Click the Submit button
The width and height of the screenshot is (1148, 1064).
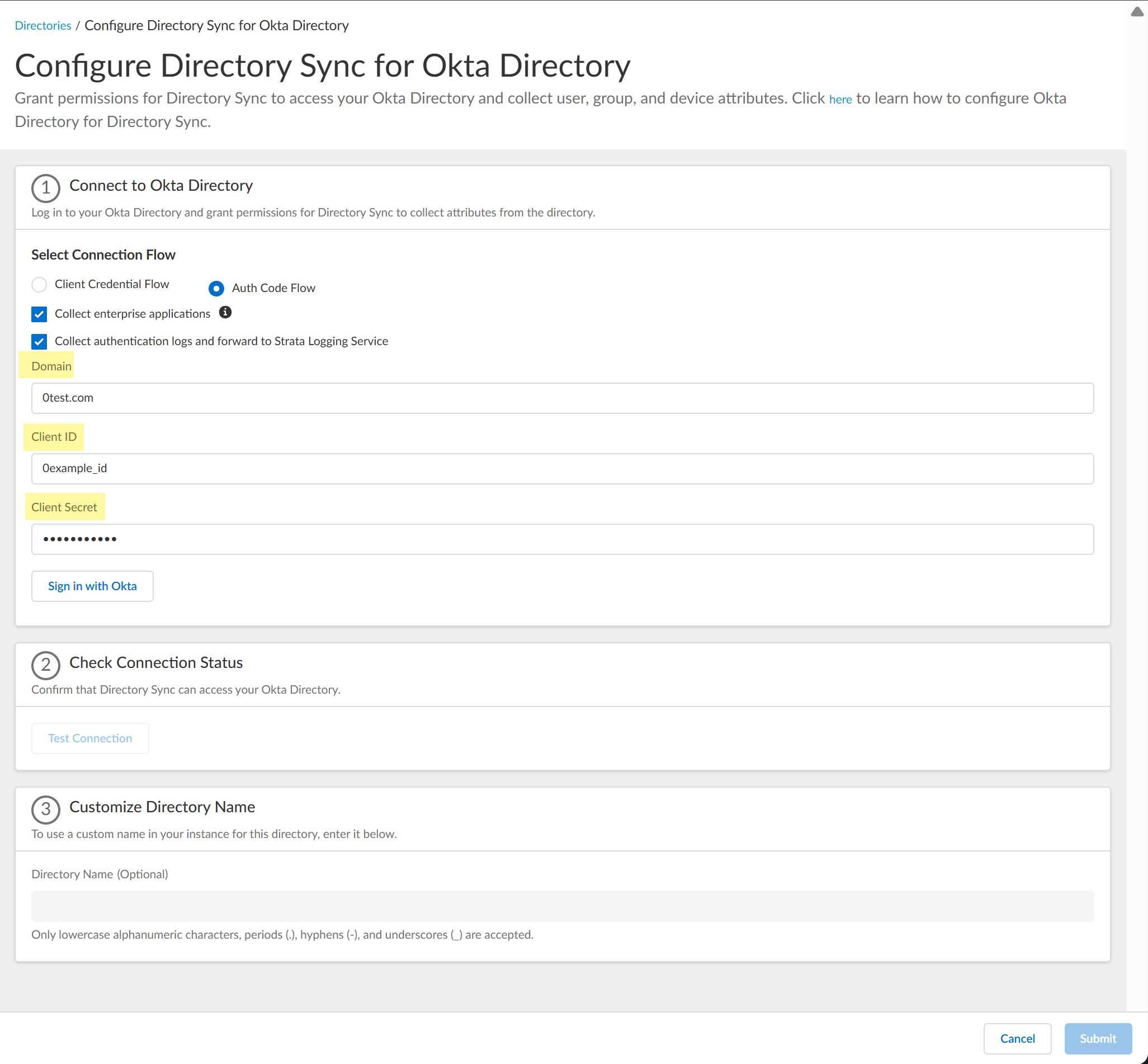pos(1097,1038)
